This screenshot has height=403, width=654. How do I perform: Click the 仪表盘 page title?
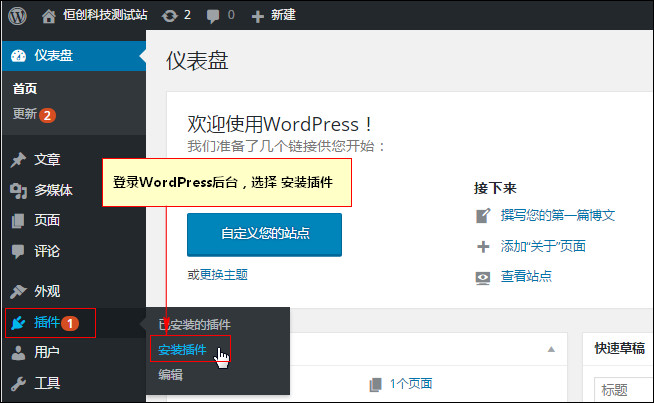[x=197, y=61]
